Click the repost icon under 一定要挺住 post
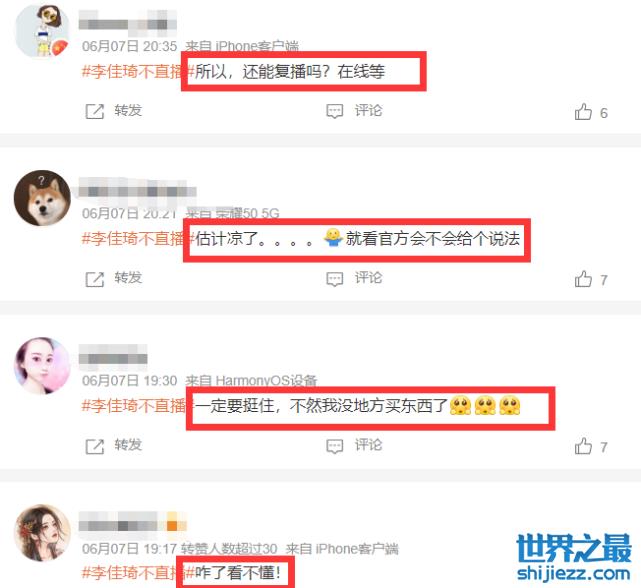Screen dimensions: 641x588 click(x=94, y=446)
